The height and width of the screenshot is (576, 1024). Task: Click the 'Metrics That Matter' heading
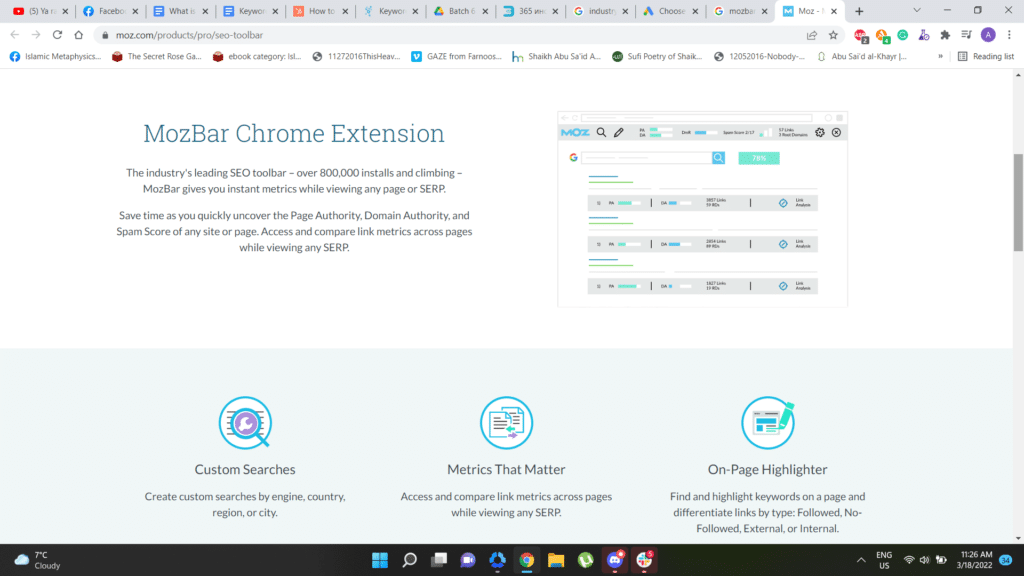[x=506, y=470]
